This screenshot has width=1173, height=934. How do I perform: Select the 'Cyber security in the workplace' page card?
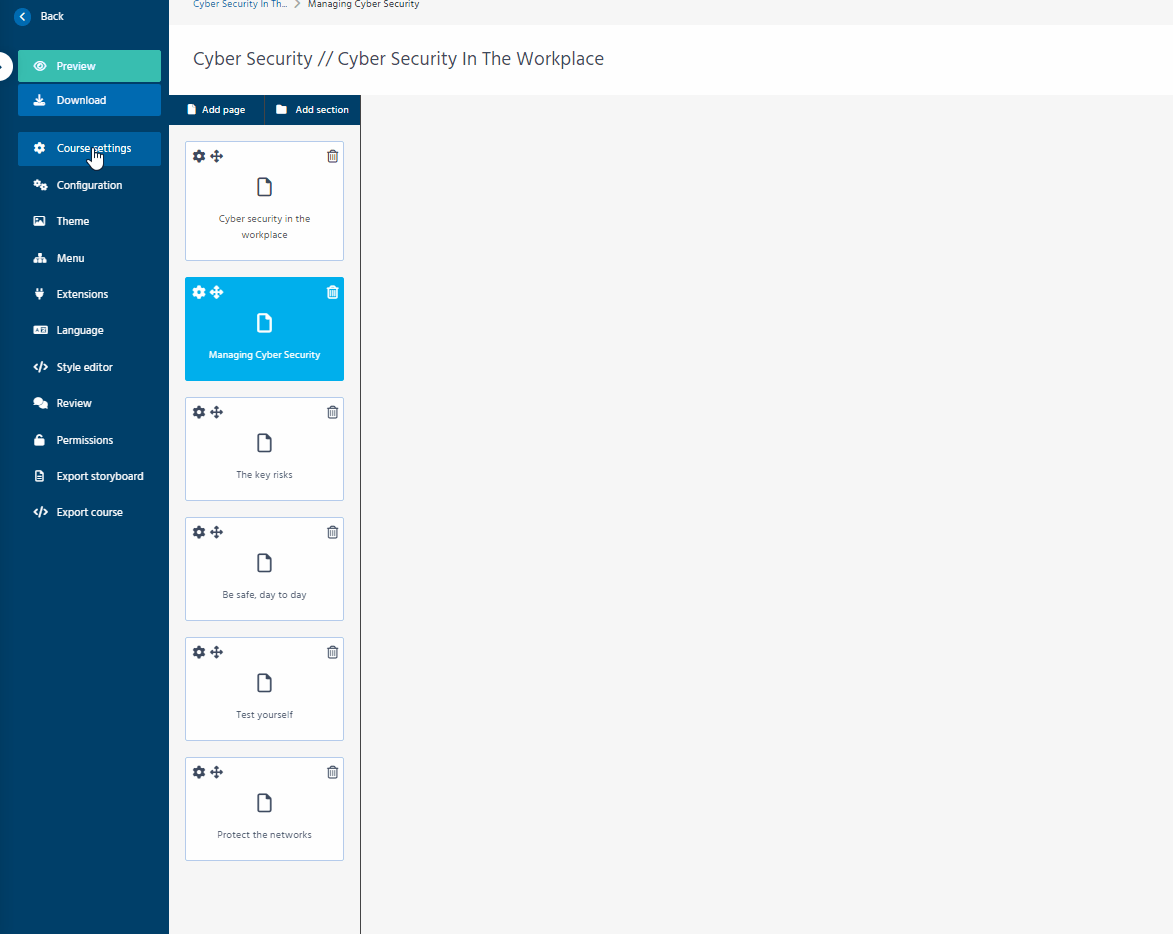tap(264, 200)
